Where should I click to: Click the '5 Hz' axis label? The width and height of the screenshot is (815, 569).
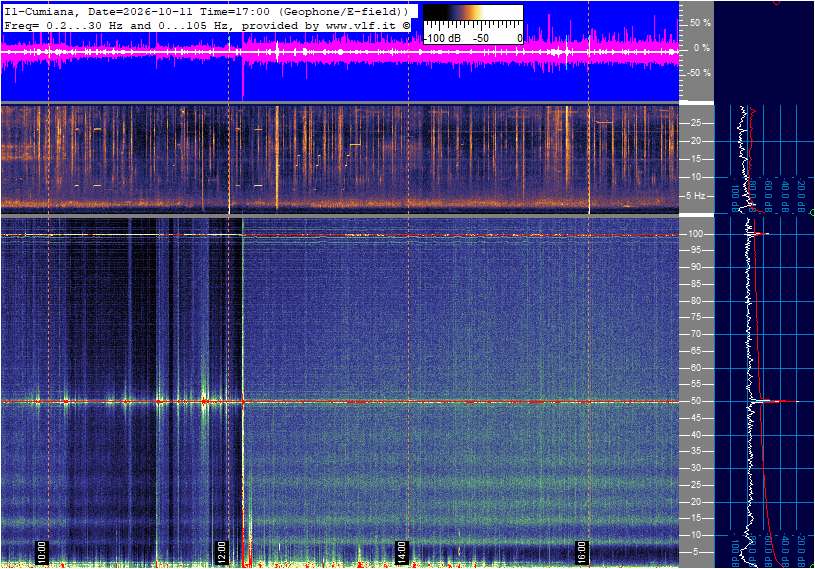tap(696, 196)
